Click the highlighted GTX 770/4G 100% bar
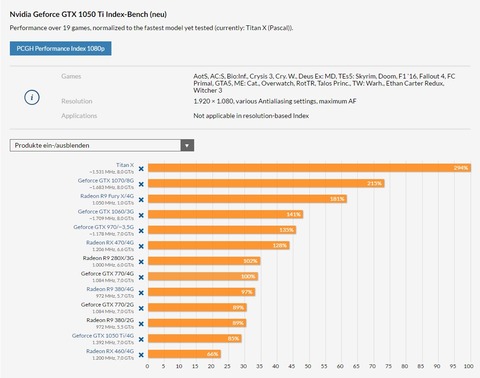The width and height of the screenshot is (480, 378). (203, 276)
